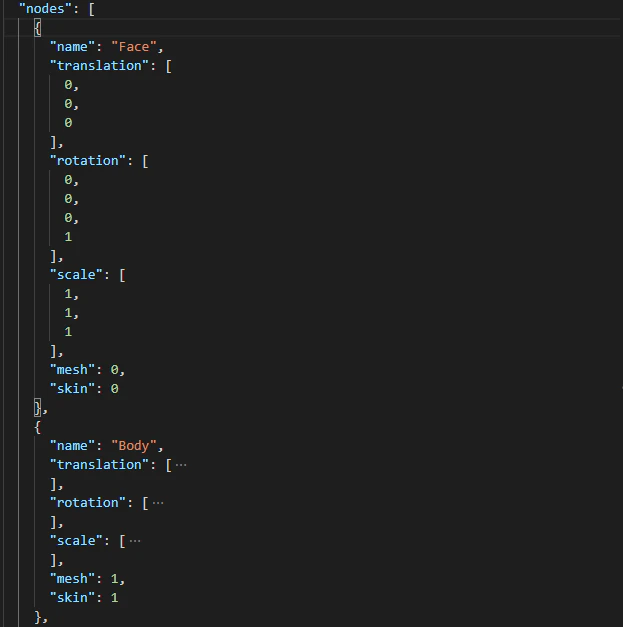This screenshot has width=623, height=627.
Task: Click the opening bracket after Face "scale"
Action: click(122, 275)
